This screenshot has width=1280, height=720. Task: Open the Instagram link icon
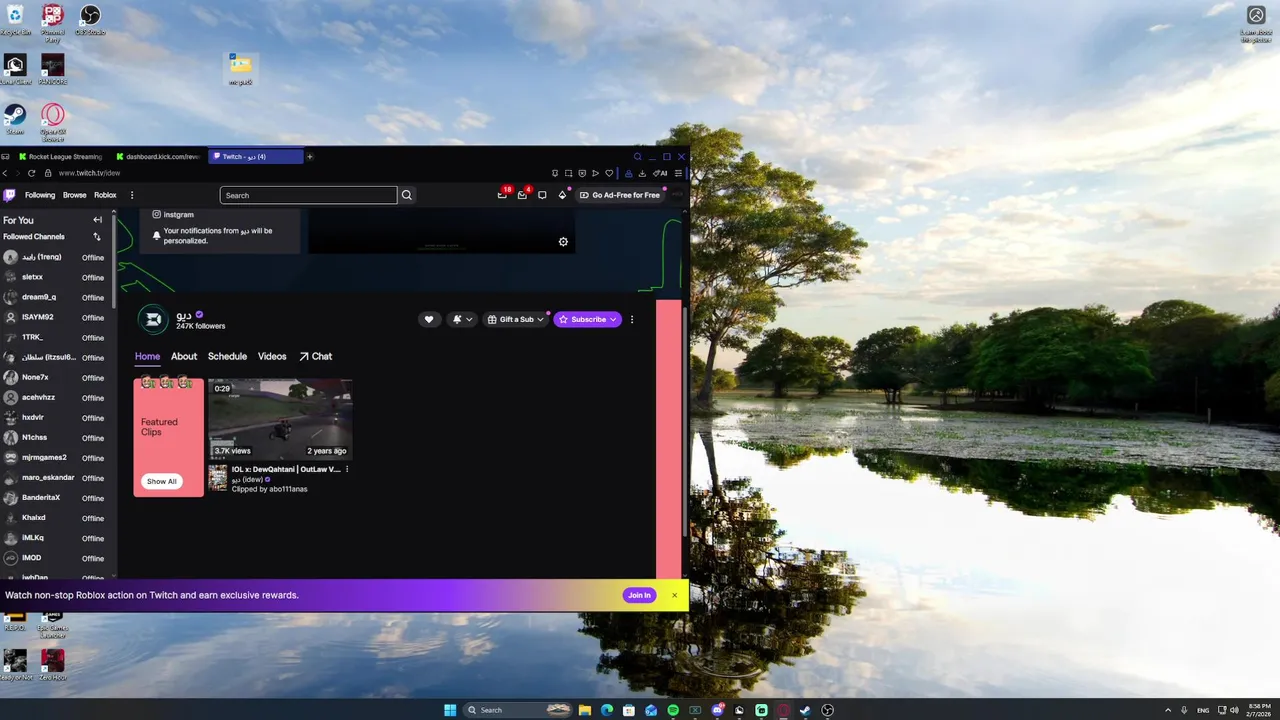click(156, 215)
